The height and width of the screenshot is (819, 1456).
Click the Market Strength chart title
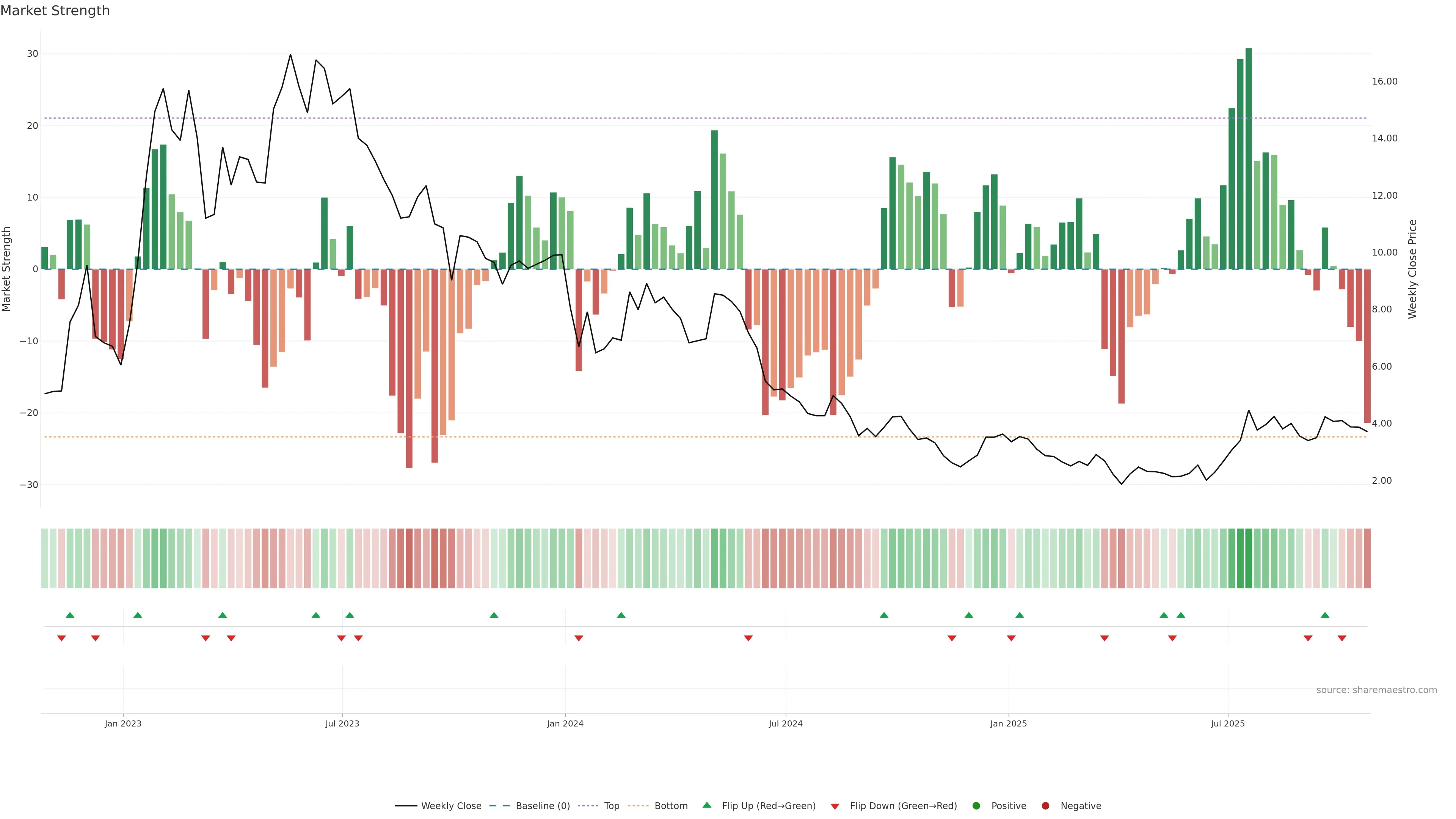[x=55, y=11]
